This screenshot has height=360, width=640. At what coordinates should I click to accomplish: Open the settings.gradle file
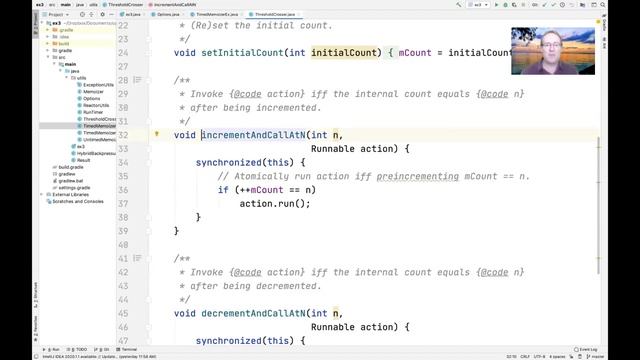(71, 188)
